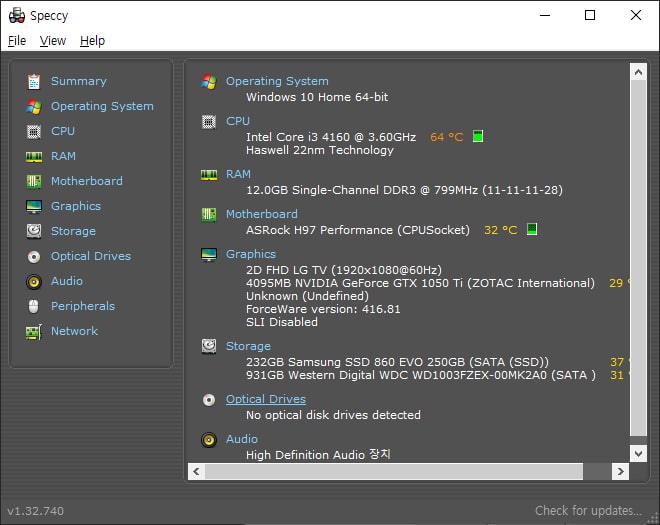Select Graphics in the sidebar

click(x=76, y=206)
